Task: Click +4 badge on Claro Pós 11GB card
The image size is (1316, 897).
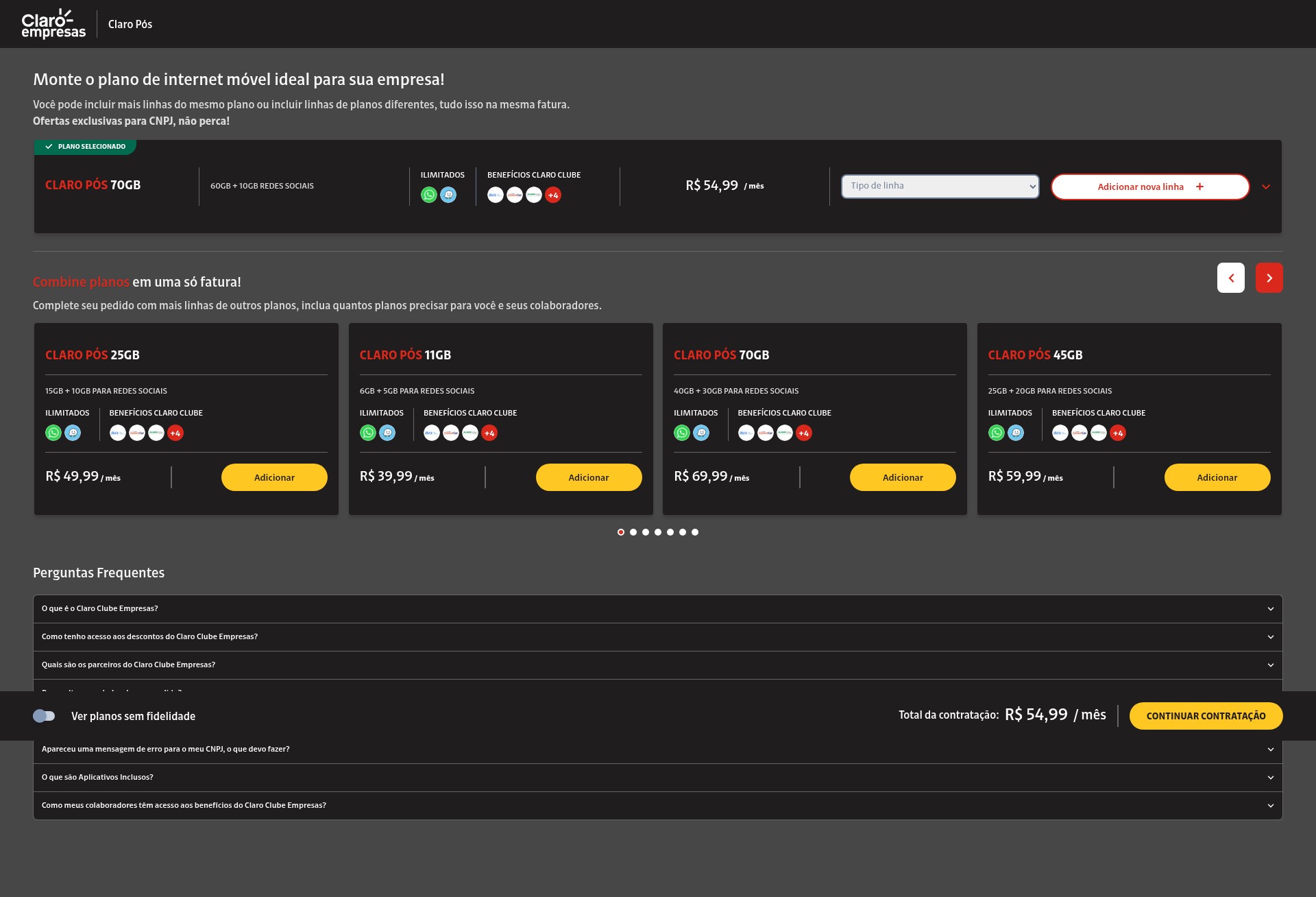Action: tap(489, 433)
